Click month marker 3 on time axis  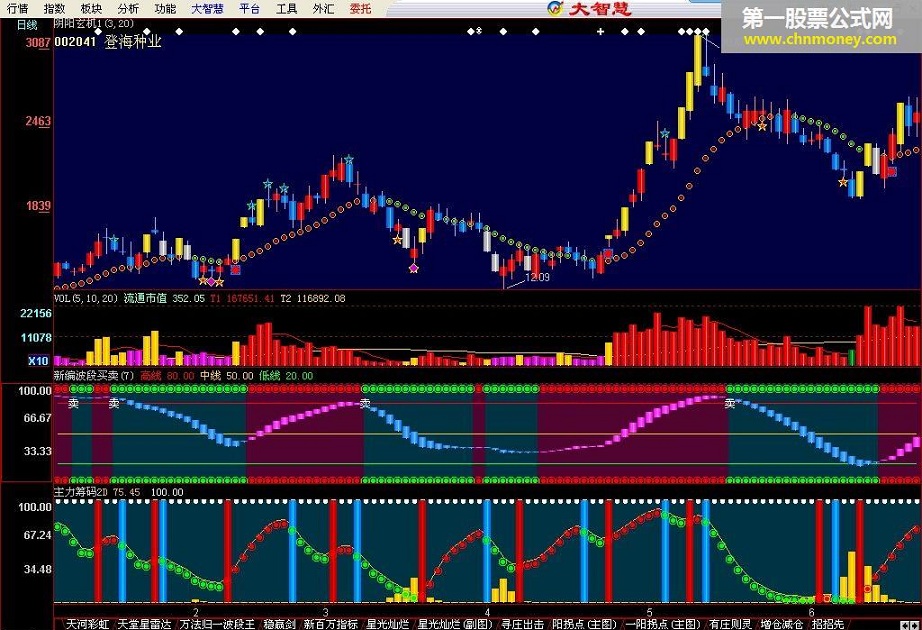(325, 612)
